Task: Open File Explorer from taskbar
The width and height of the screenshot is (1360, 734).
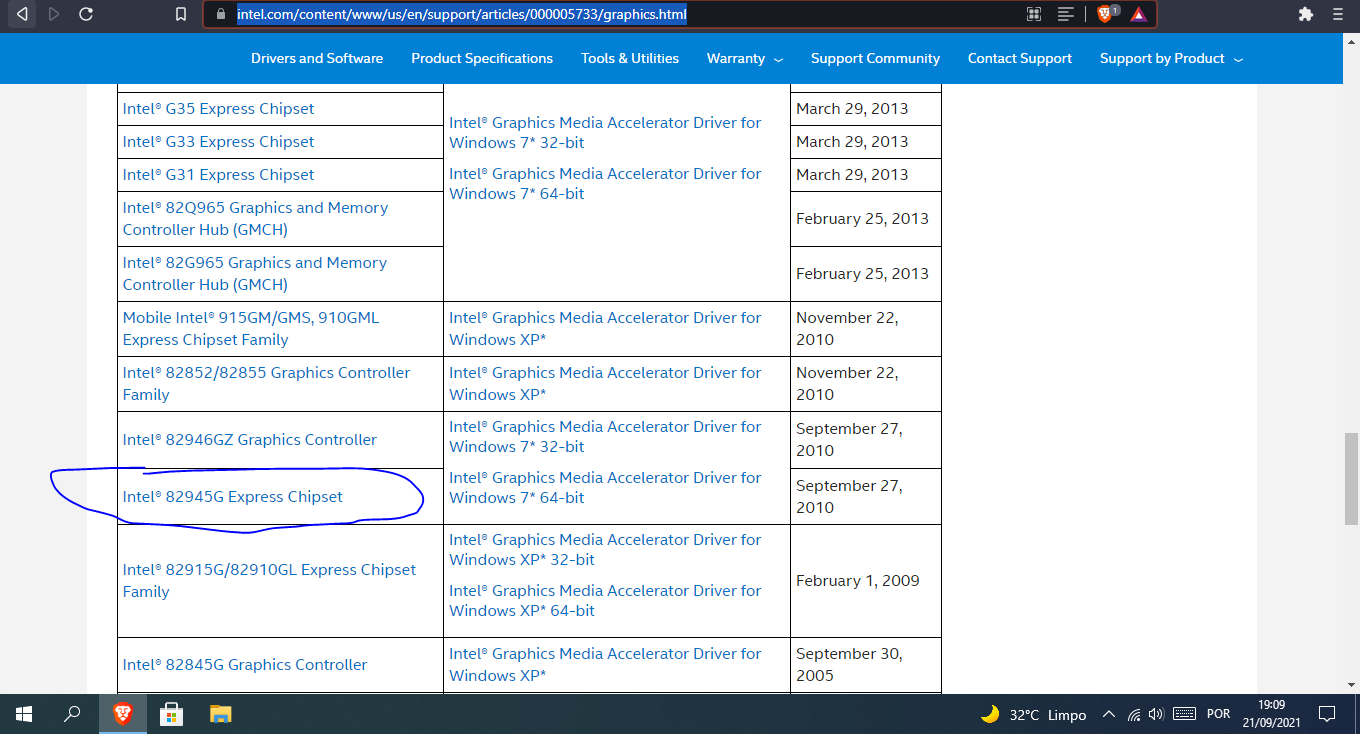Action: pos(220,714)
